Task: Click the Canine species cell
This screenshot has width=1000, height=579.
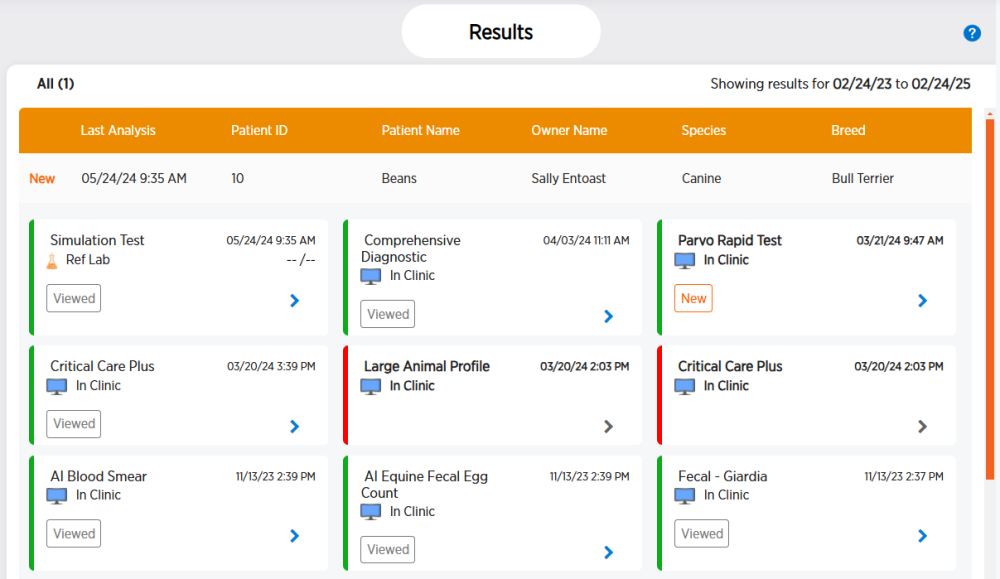Action: (x=702, y=179)
